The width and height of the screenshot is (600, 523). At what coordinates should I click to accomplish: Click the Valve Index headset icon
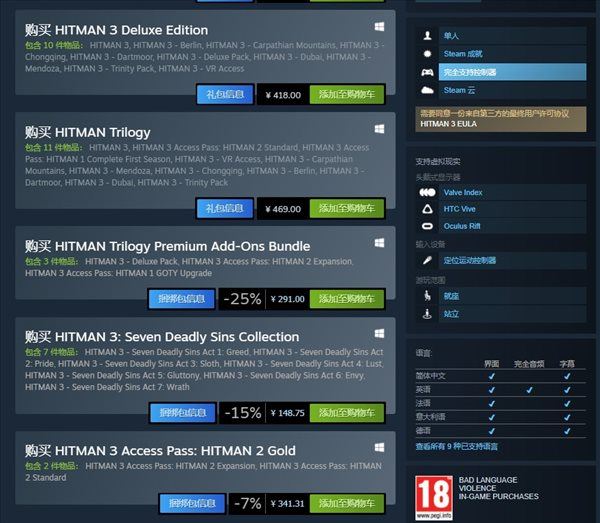click(x=427, y=192)
